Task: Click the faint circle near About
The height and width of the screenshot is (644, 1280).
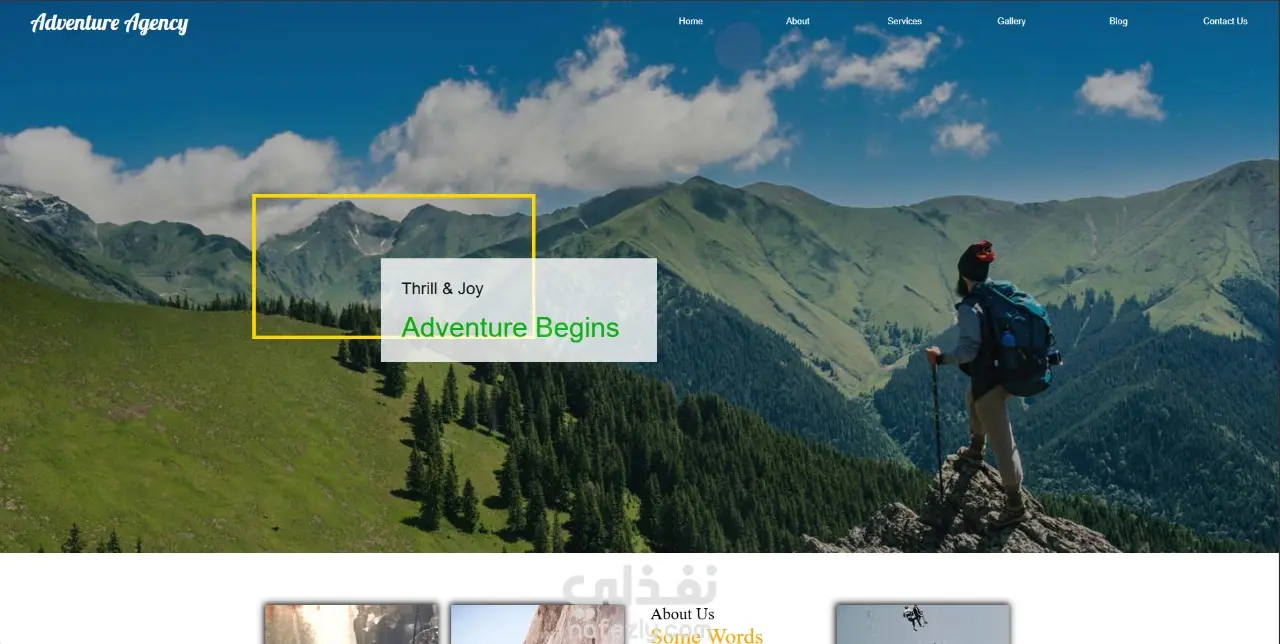Action: pyautogui.click(x=739, y=46)
